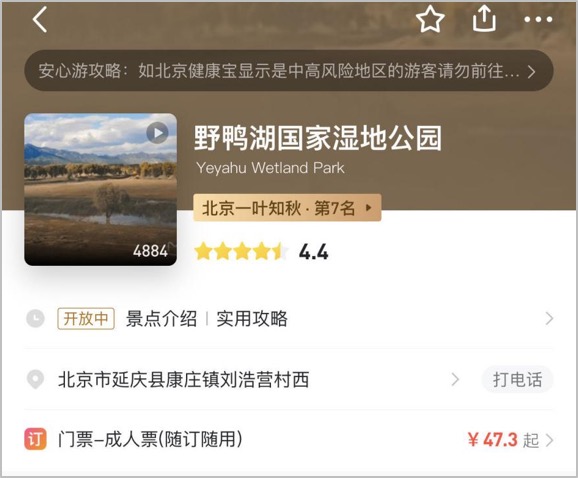This screenshot has height=478, width=578.
Task: Tap the 打电话 button
Action: tap(517, 379)
